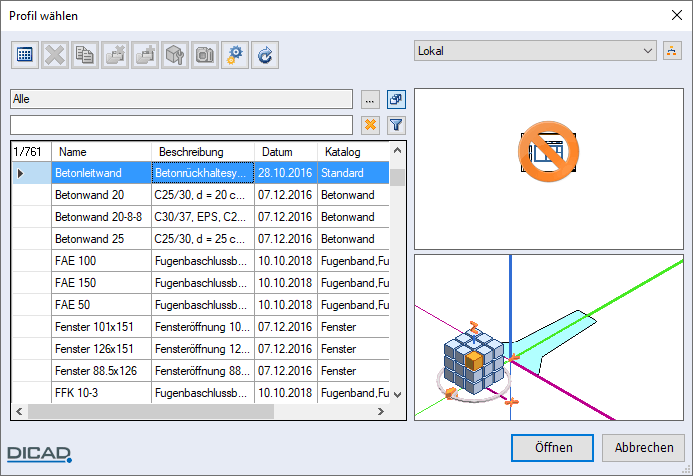
Task: Clear the filter with the orange X icon
Action: pyautogui.click(x=370, y=126)
